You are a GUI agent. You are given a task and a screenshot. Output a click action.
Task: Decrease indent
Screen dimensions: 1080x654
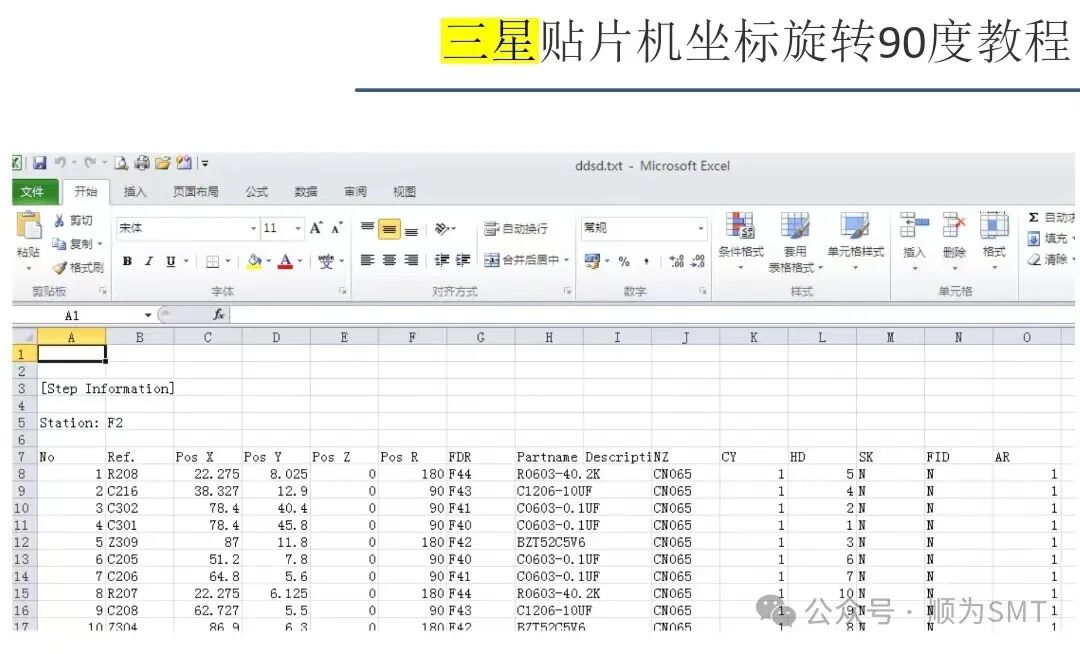[442, 260]
